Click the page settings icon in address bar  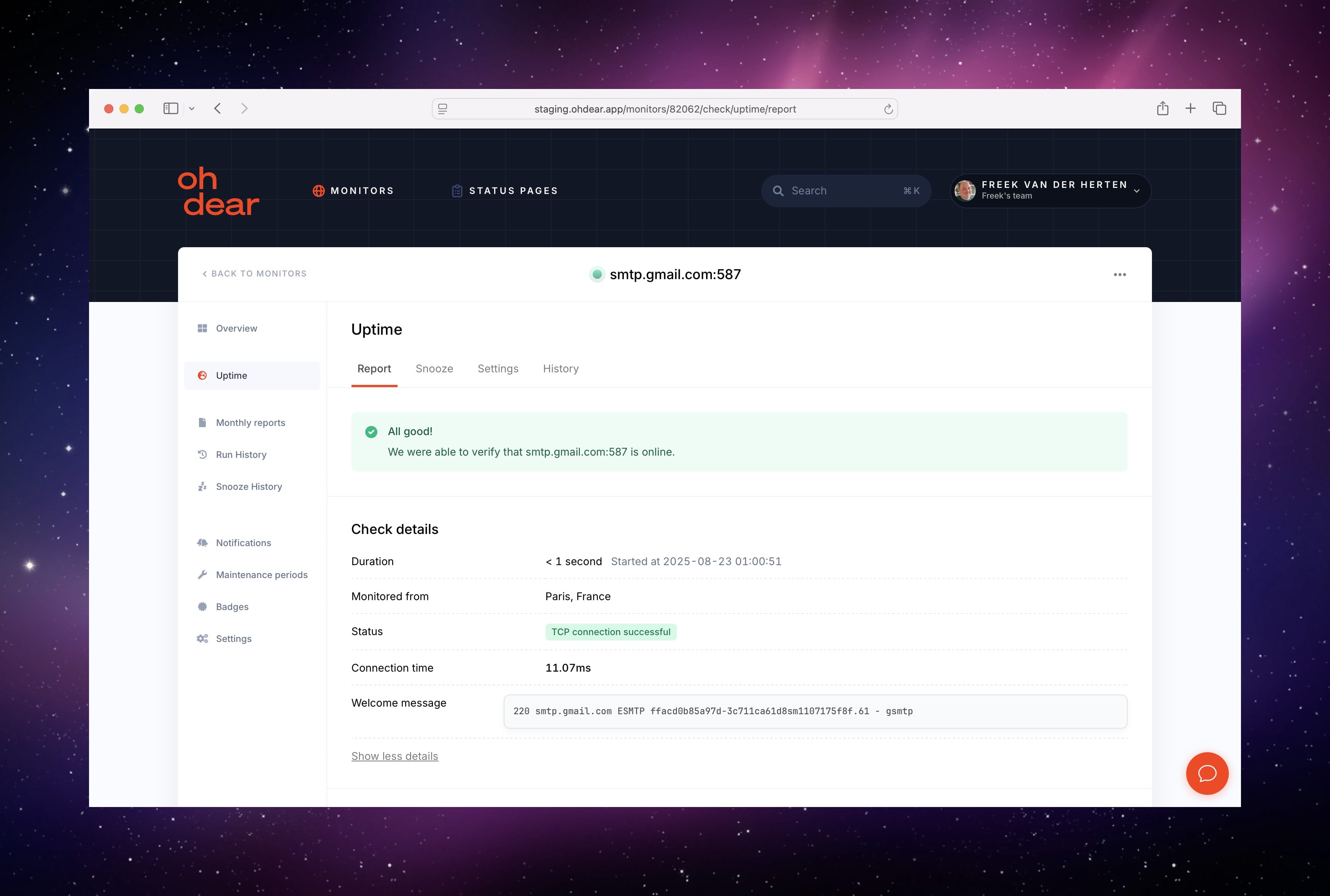[x=442, y=108]
